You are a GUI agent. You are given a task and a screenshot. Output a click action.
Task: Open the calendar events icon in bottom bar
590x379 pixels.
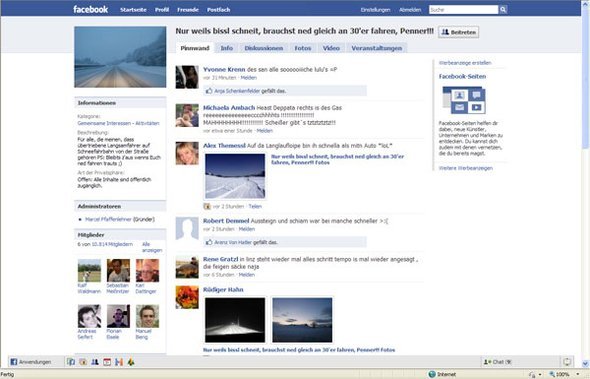click(107, 362)
